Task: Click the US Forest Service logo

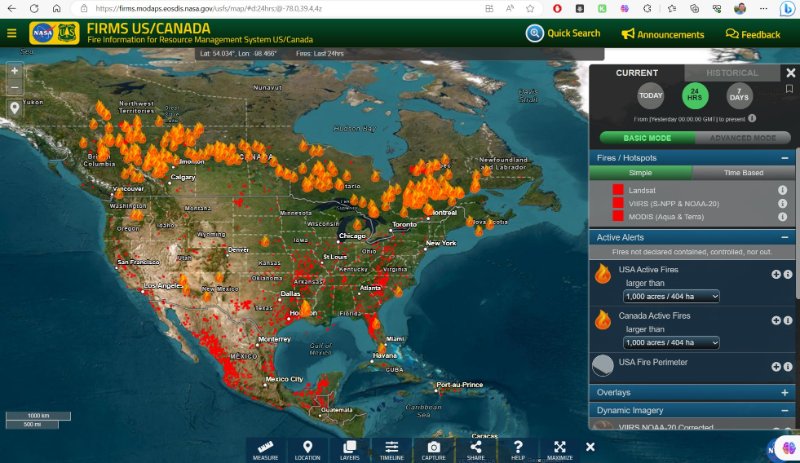Action: tap(67, 33)
